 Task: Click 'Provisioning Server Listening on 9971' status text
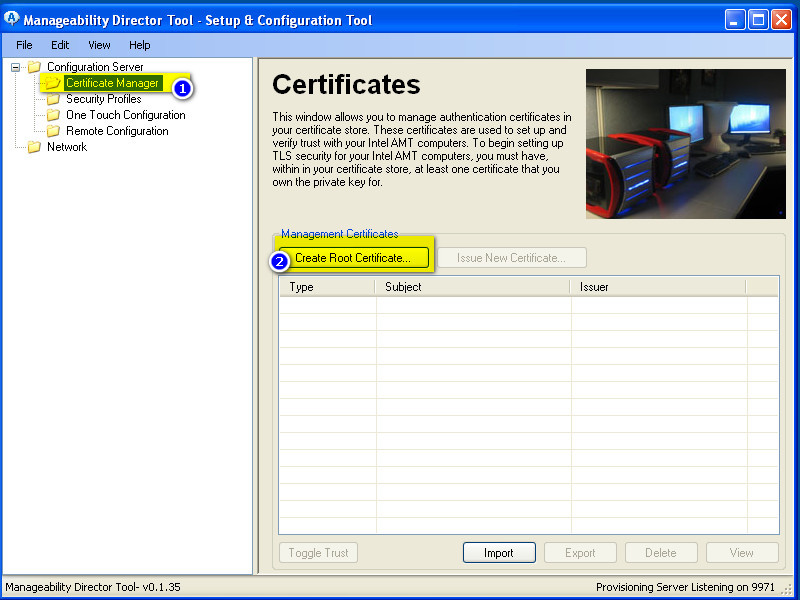click(685, 587)
